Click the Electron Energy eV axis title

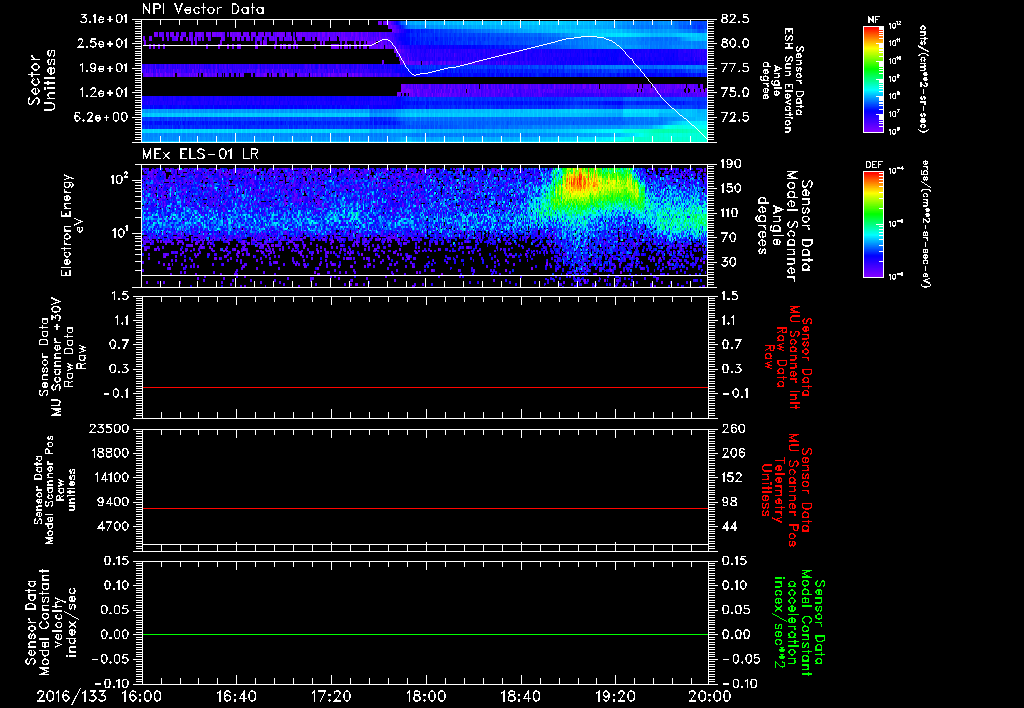point(71,225)
